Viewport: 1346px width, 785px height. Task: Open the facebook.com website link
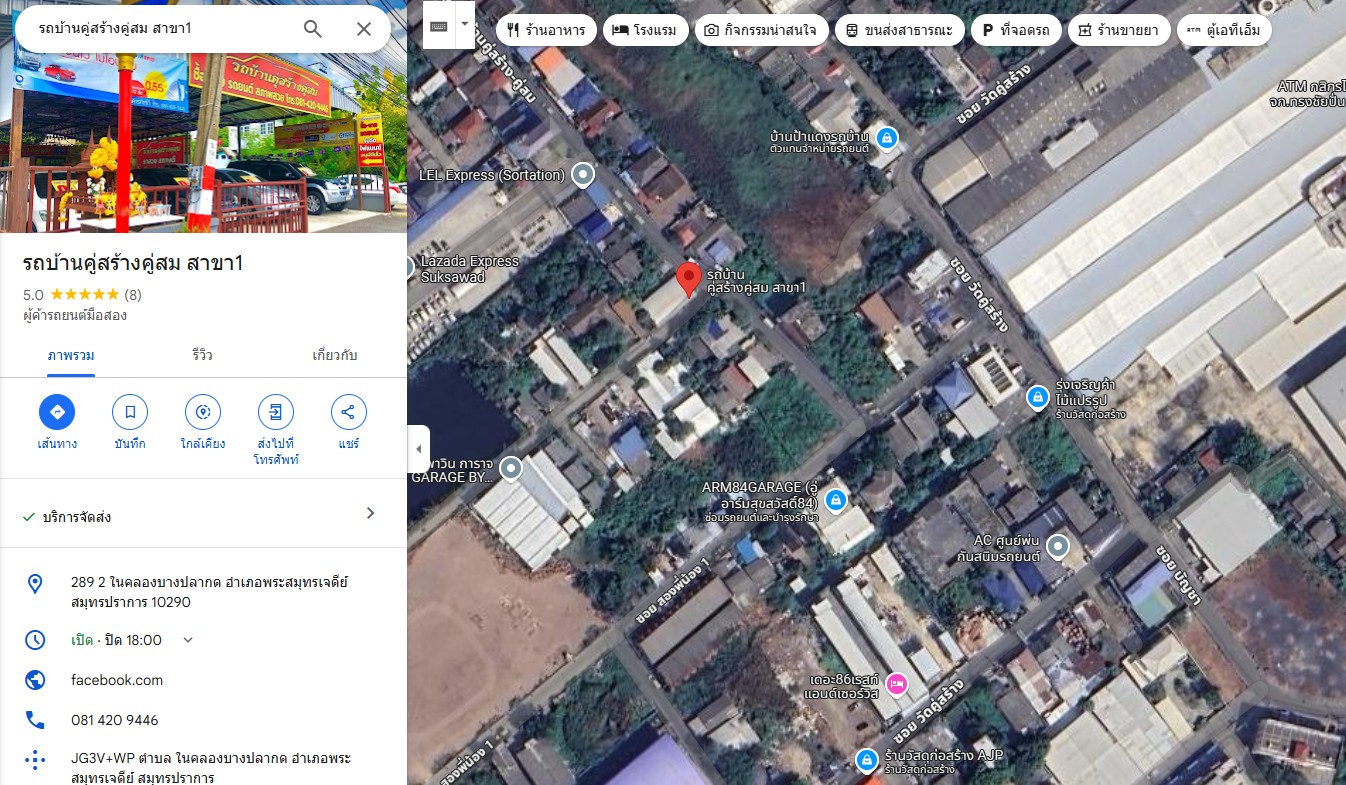click(117, 680)
